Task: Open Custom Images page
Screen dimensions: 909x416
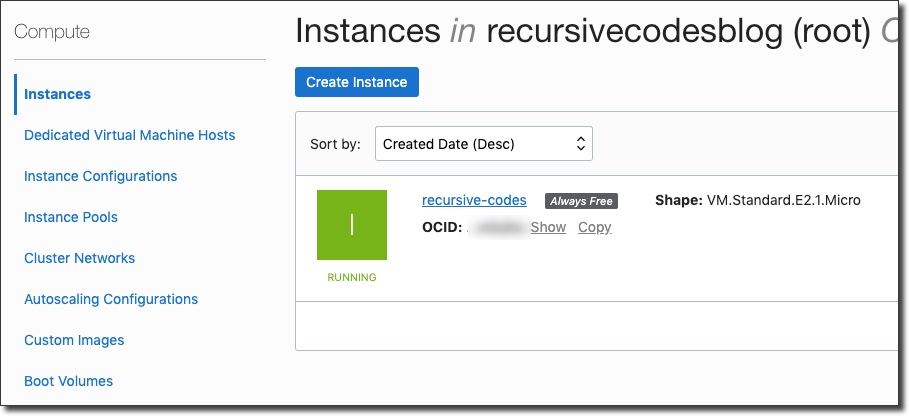Action: (x=74, y=340)
